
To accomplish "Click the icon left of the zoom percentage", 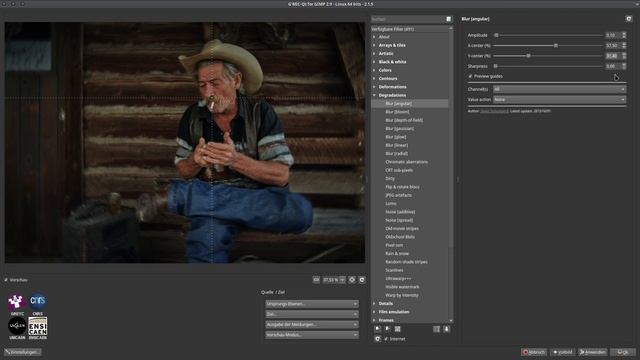I will (x=316, y=280).
